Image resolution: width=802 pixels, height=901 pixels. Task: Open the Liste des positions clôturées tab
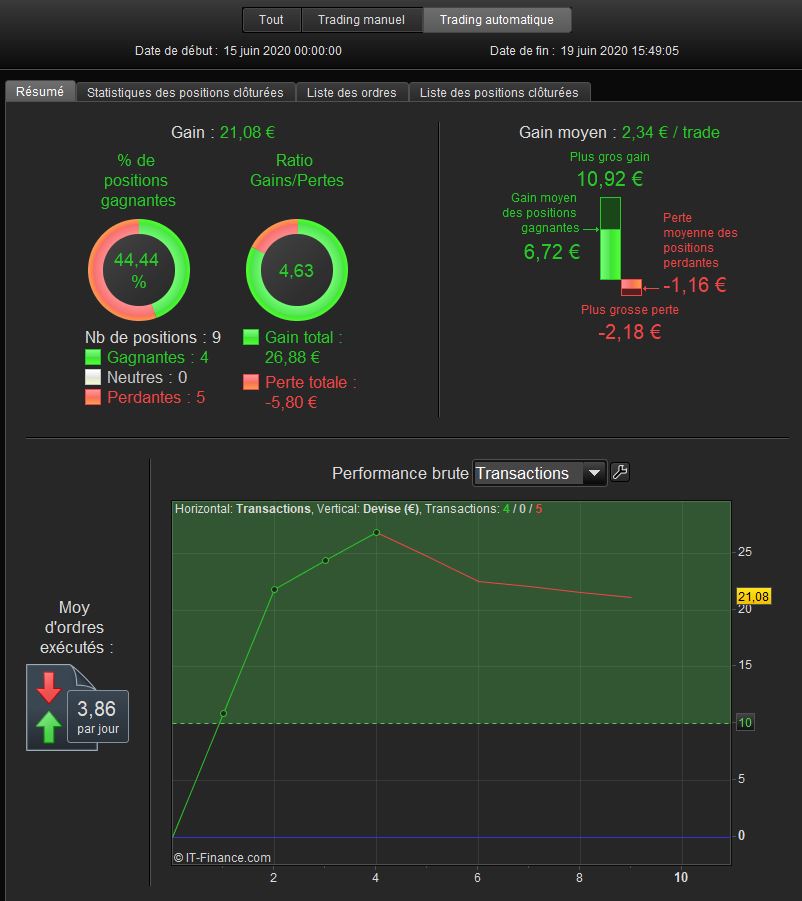[x=499, y=93]
